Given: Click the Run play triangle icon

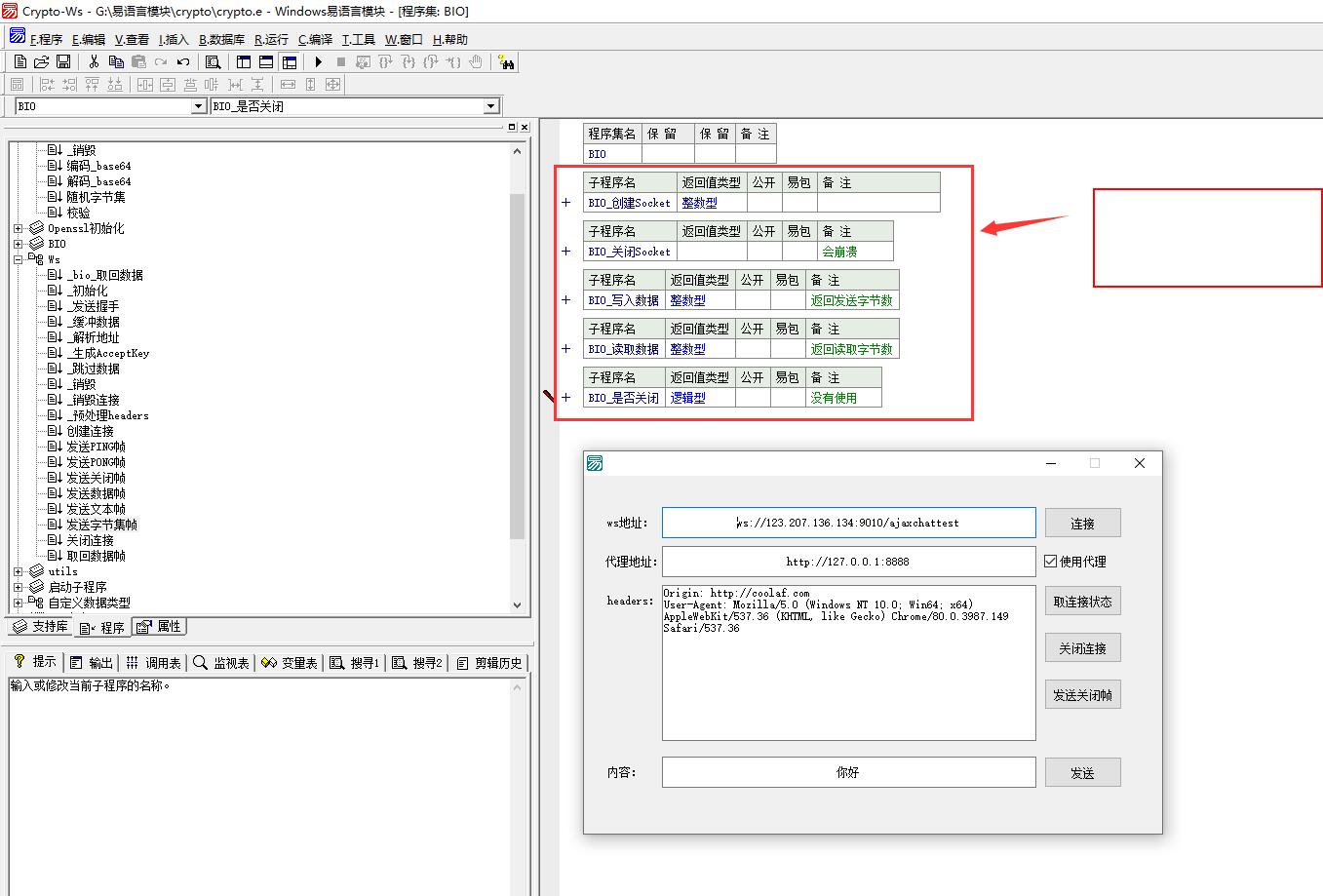Looking at the screenshot, I should pyautogui.click(x=318, y=61).
